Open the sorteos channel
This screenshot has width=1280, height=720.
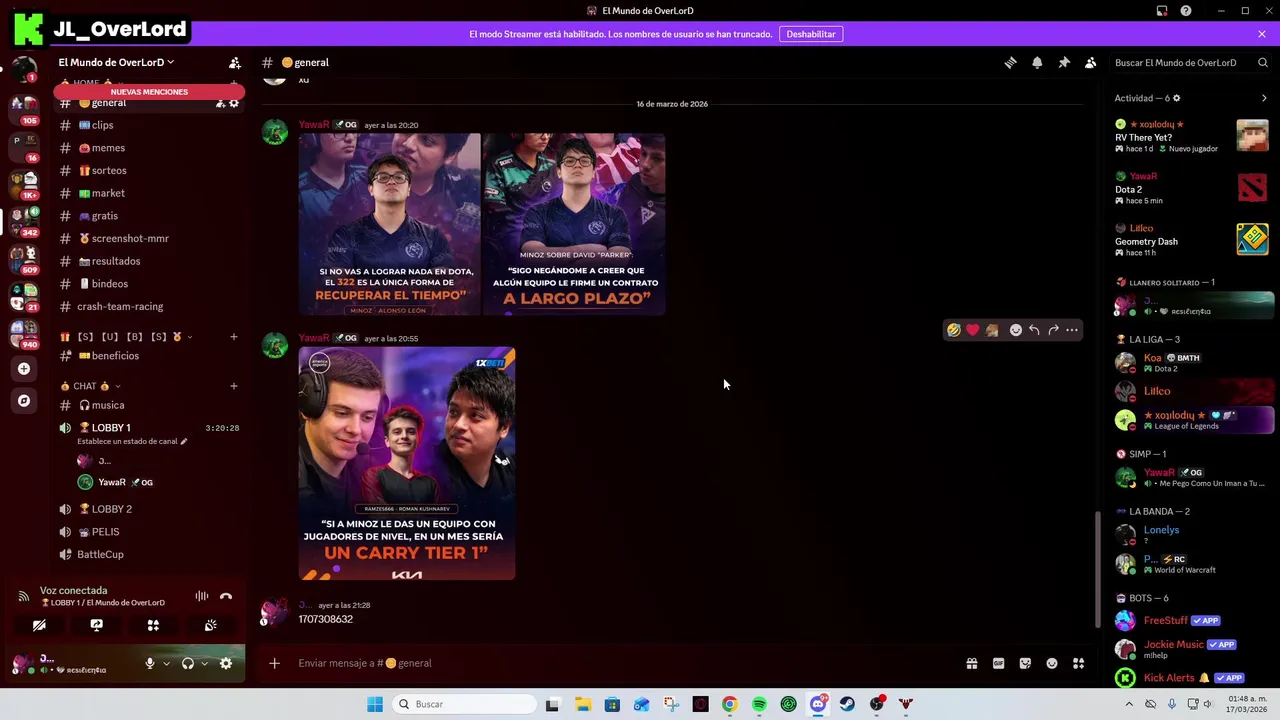(150, 170)
